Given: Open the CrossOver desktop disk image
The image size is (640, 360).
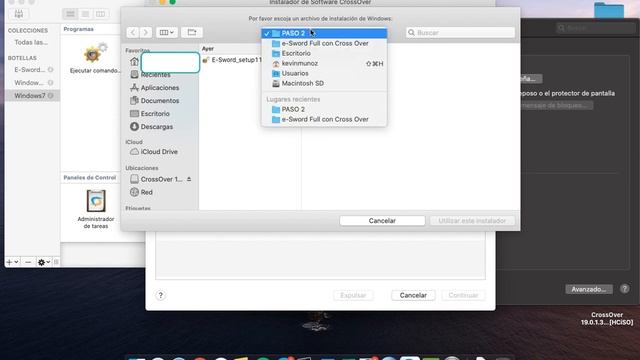Looking at the screenshot, I should [x=607, y=318].
